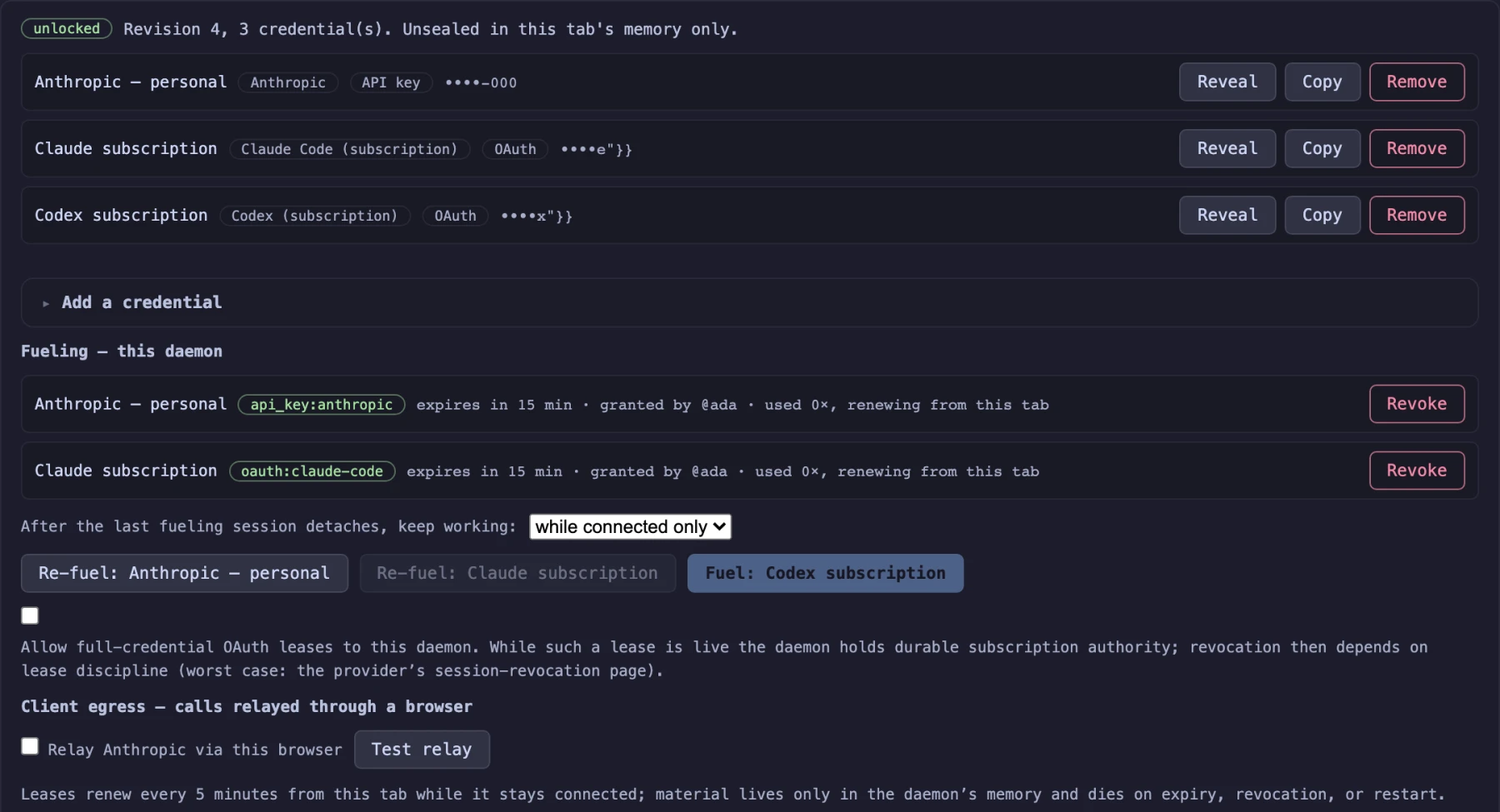Click Claude subscription lease expiry details text

(x=722, y=471)
